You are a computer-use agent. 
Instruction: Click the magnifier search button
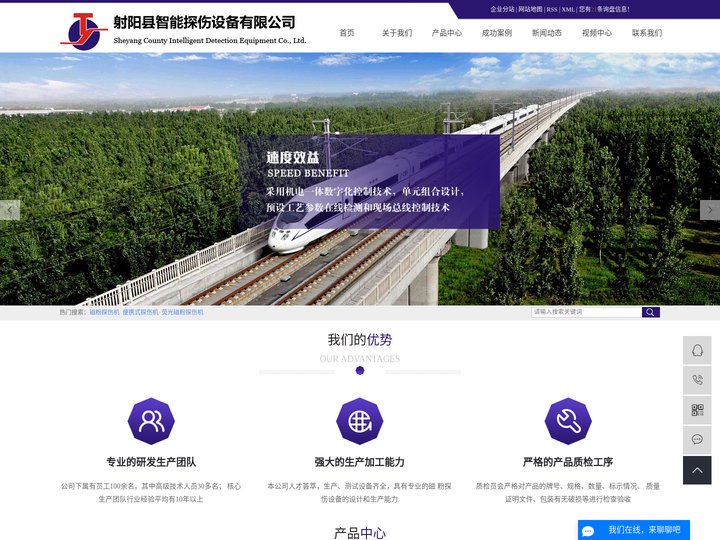pos(651,312)
